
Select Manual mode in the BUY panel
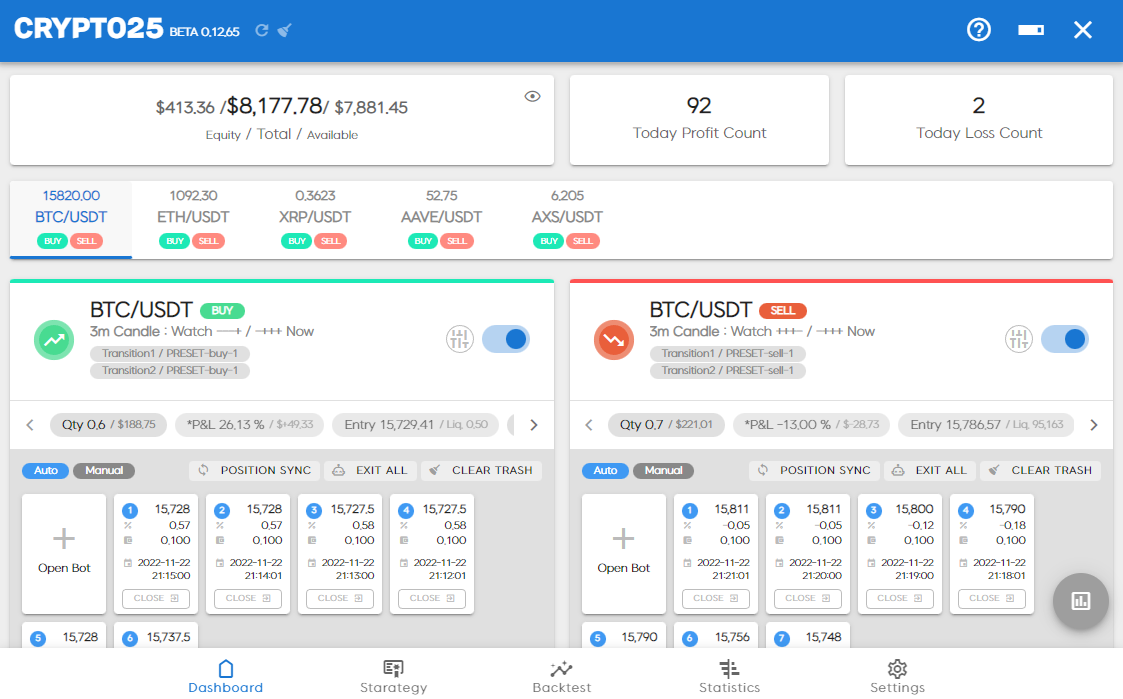pos(104,470)
